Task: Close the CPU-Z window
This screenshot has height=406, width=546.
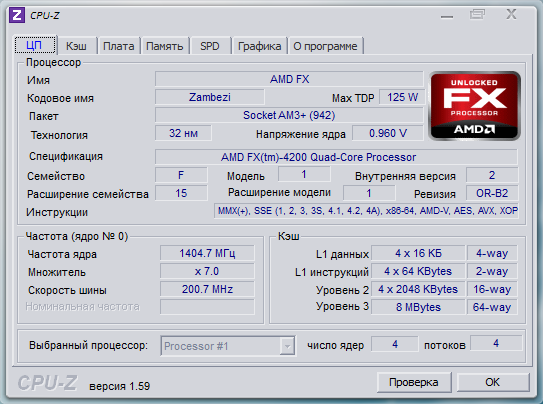Action: click(x=511, y=15)
